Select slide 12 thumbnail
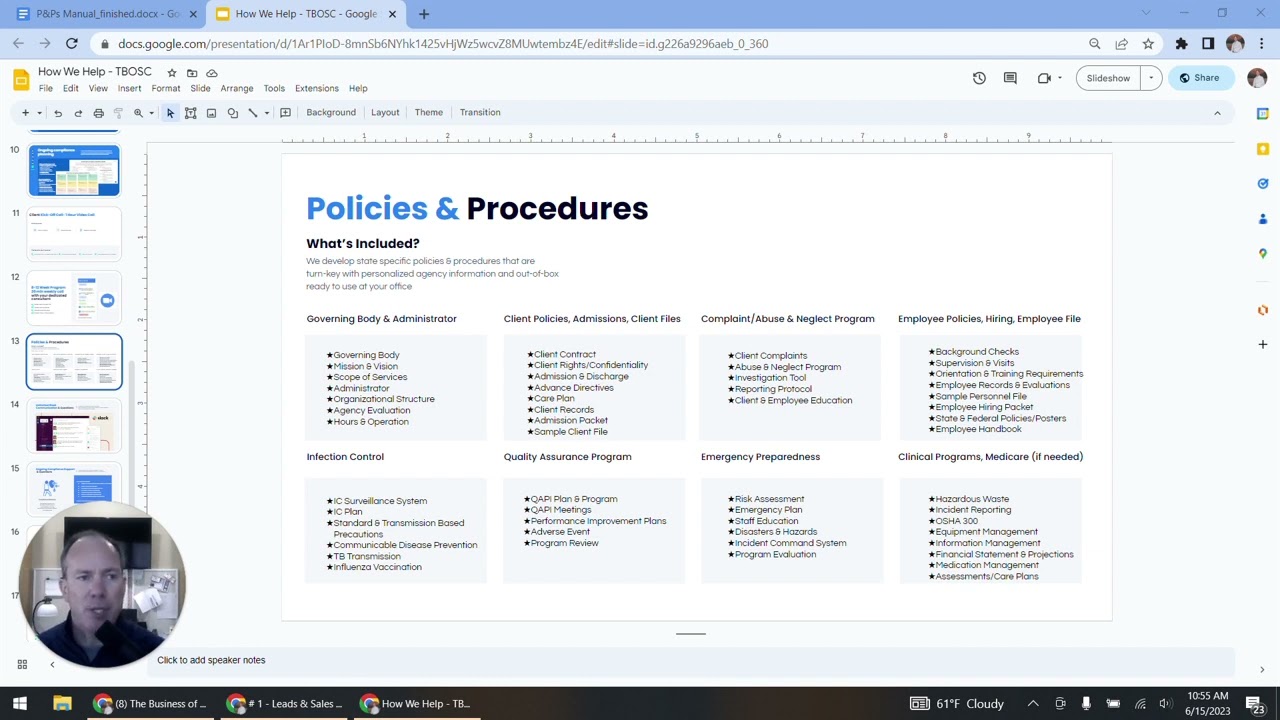Image resolution: width=1280 pixels, height=720 pixels. click(x=74, y=298)
